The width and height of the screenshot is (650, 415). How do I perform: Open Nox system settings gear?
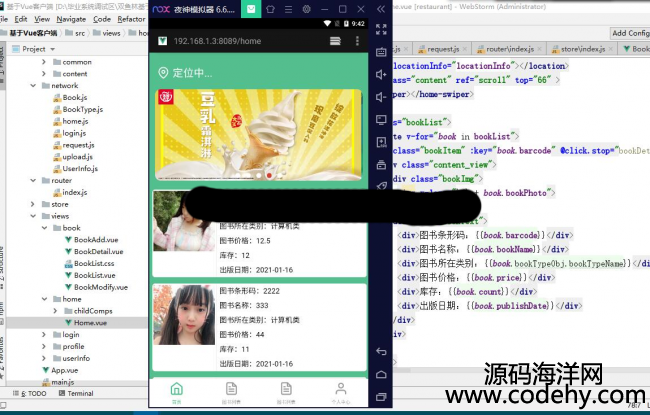click(x=307, y=9)
